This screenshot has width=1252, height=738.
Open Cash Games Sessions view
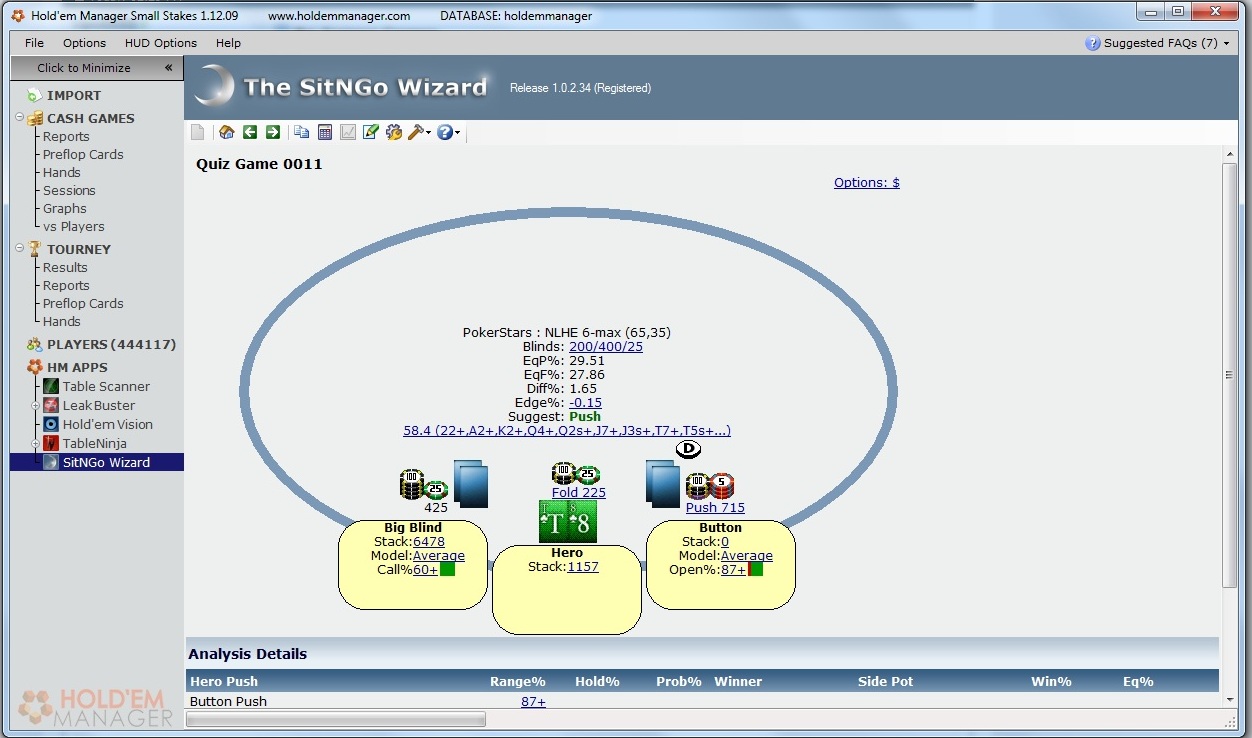coord(69,191)
